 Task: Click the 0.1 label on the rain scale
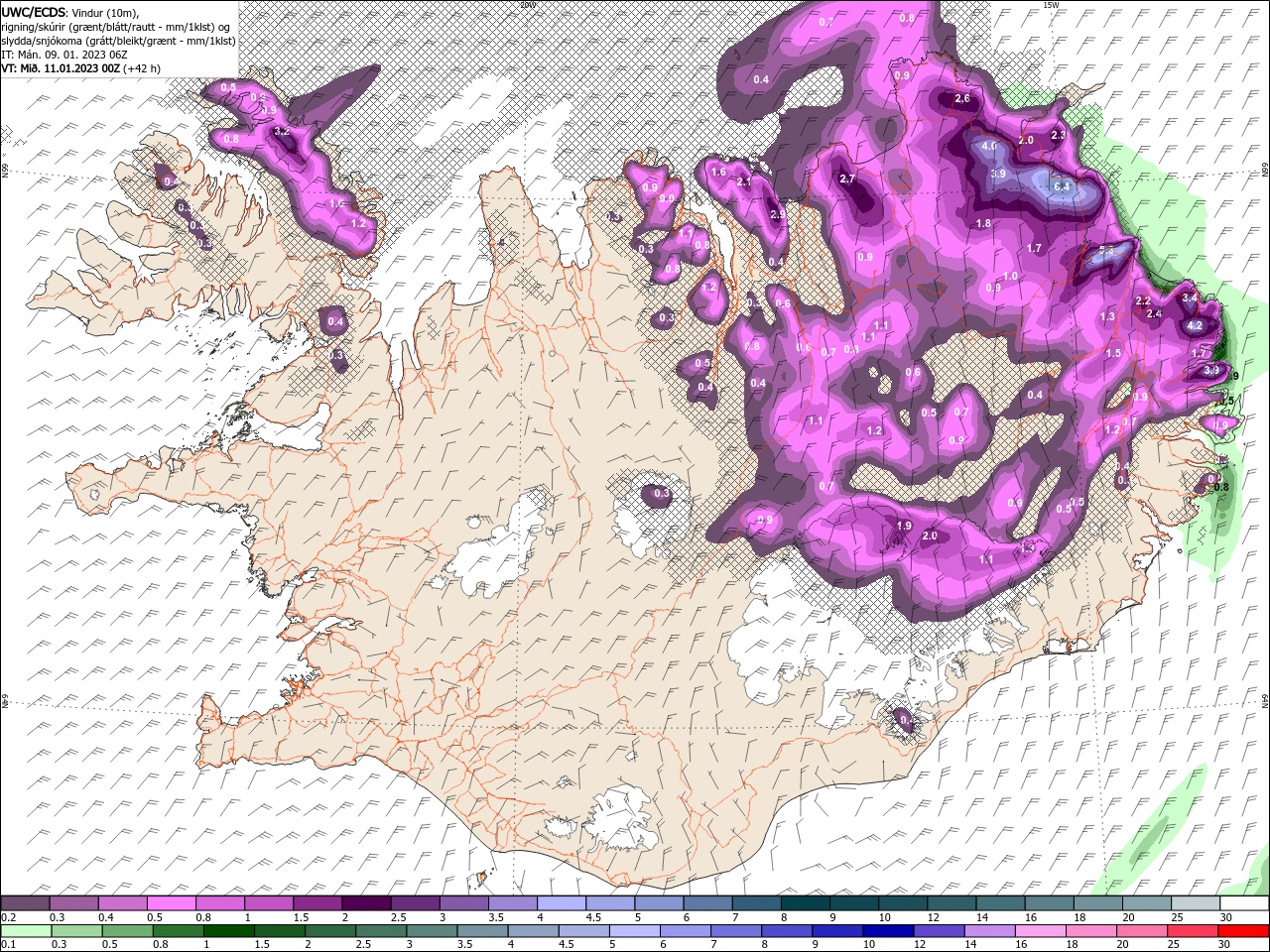pyautogui.click(x=9, y=945)
